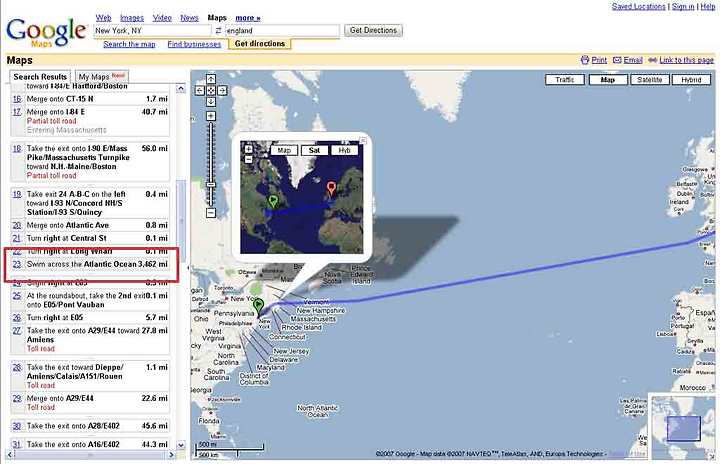
Task: Click the center return-to-last-result pan button
Action: [x=211, y=91]
